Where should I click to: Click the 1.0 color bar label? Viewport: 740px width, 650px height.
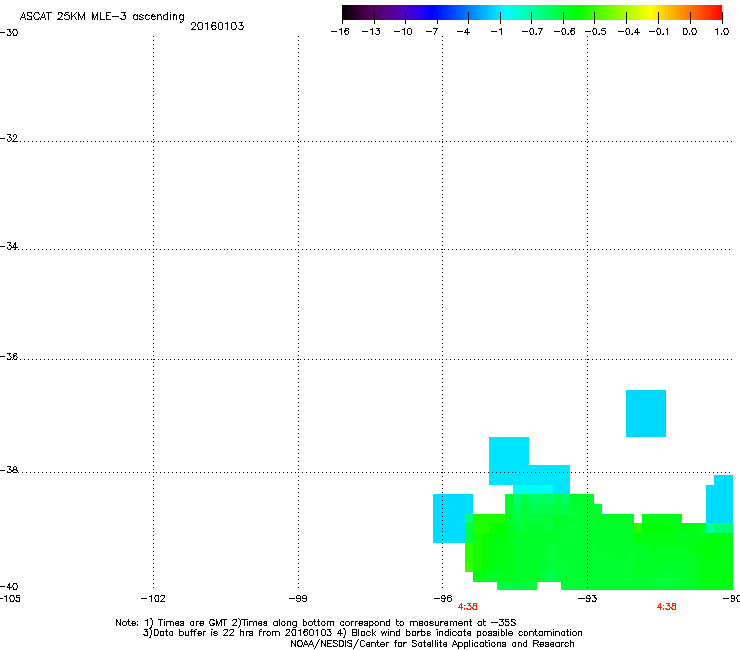(x=722, y=32)
